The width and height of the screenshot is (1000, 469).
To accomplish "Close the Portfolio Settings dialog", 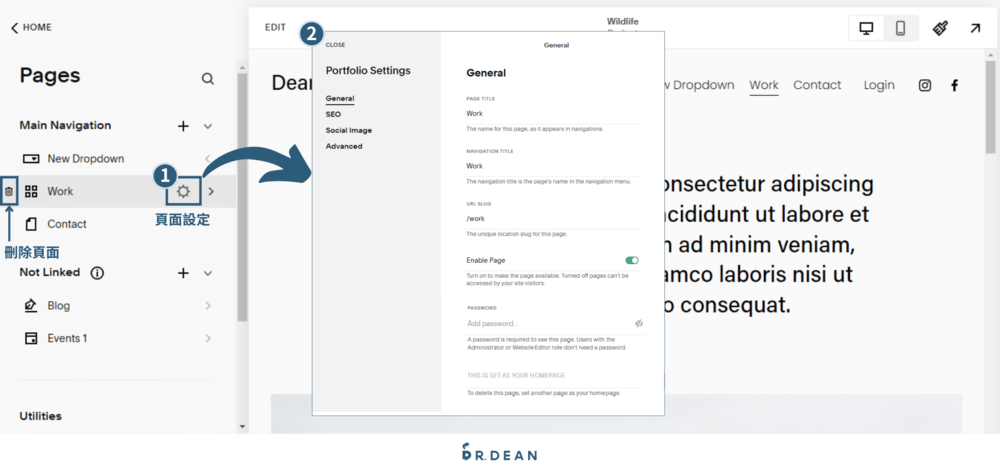I will pyautogui.click(x=335, y=45).
